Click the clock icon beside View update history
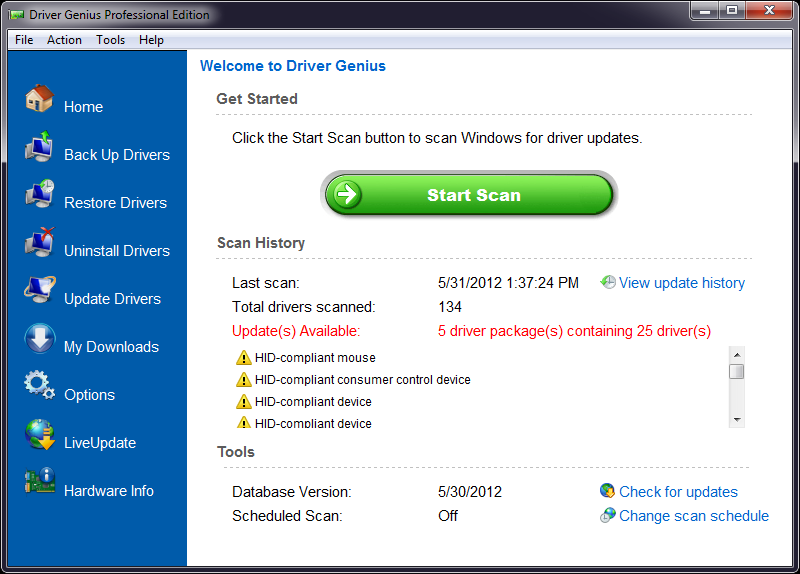The height and width of the screenshot is (574, 800). click(x=608, y=282)
